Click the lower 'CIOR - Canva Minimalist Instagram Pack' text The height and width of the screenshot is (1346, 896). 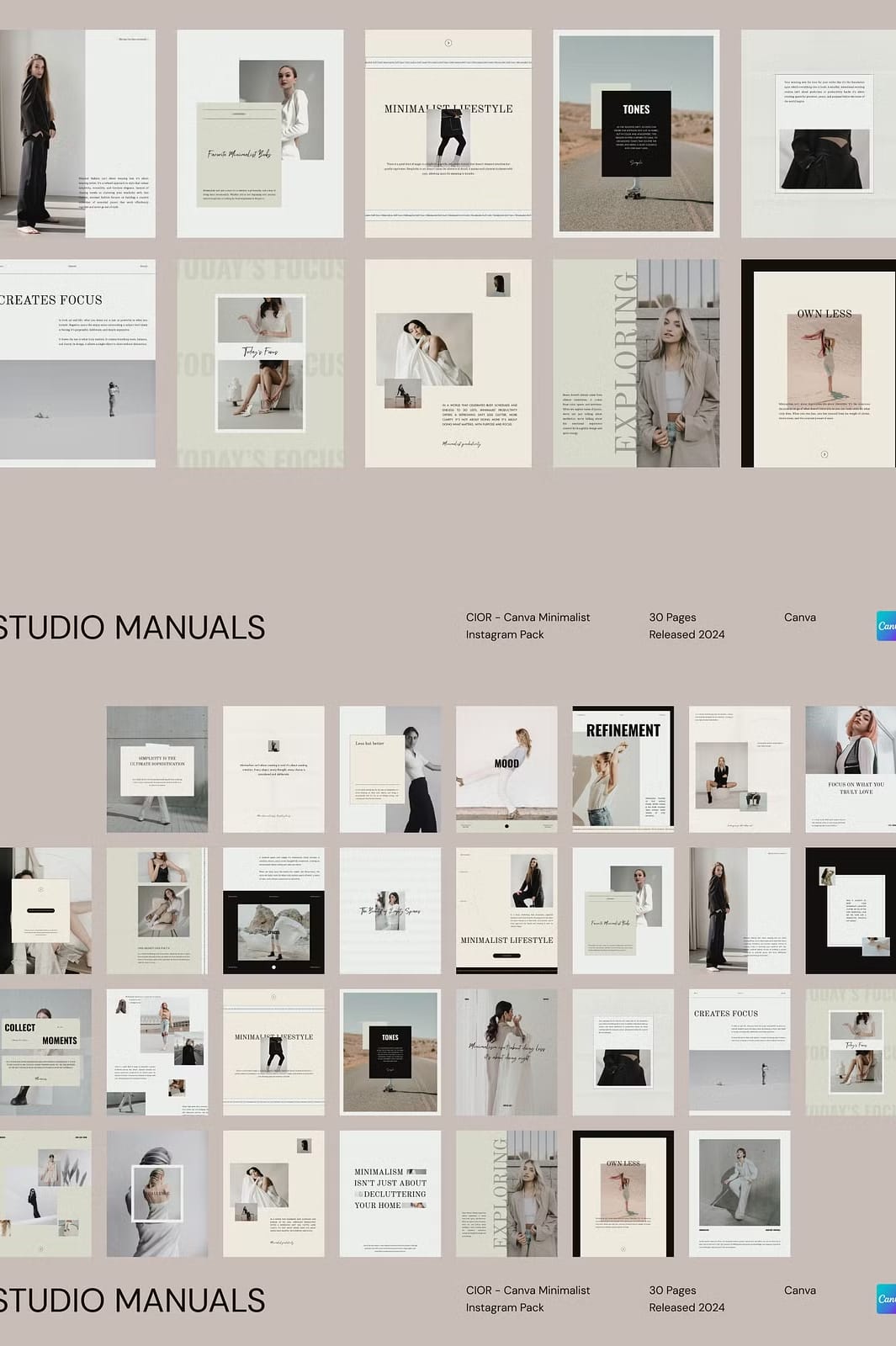[x=528, y=1298]
